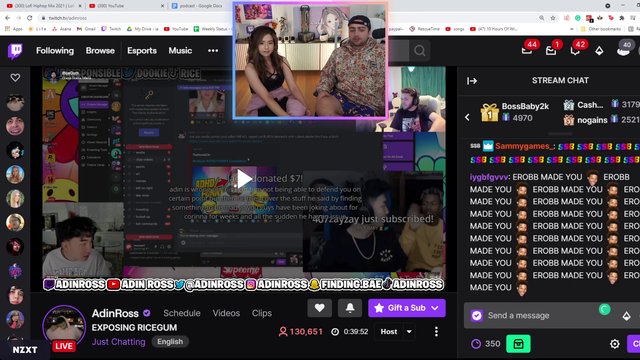Open the channel Videos tab

click(226, 313)
